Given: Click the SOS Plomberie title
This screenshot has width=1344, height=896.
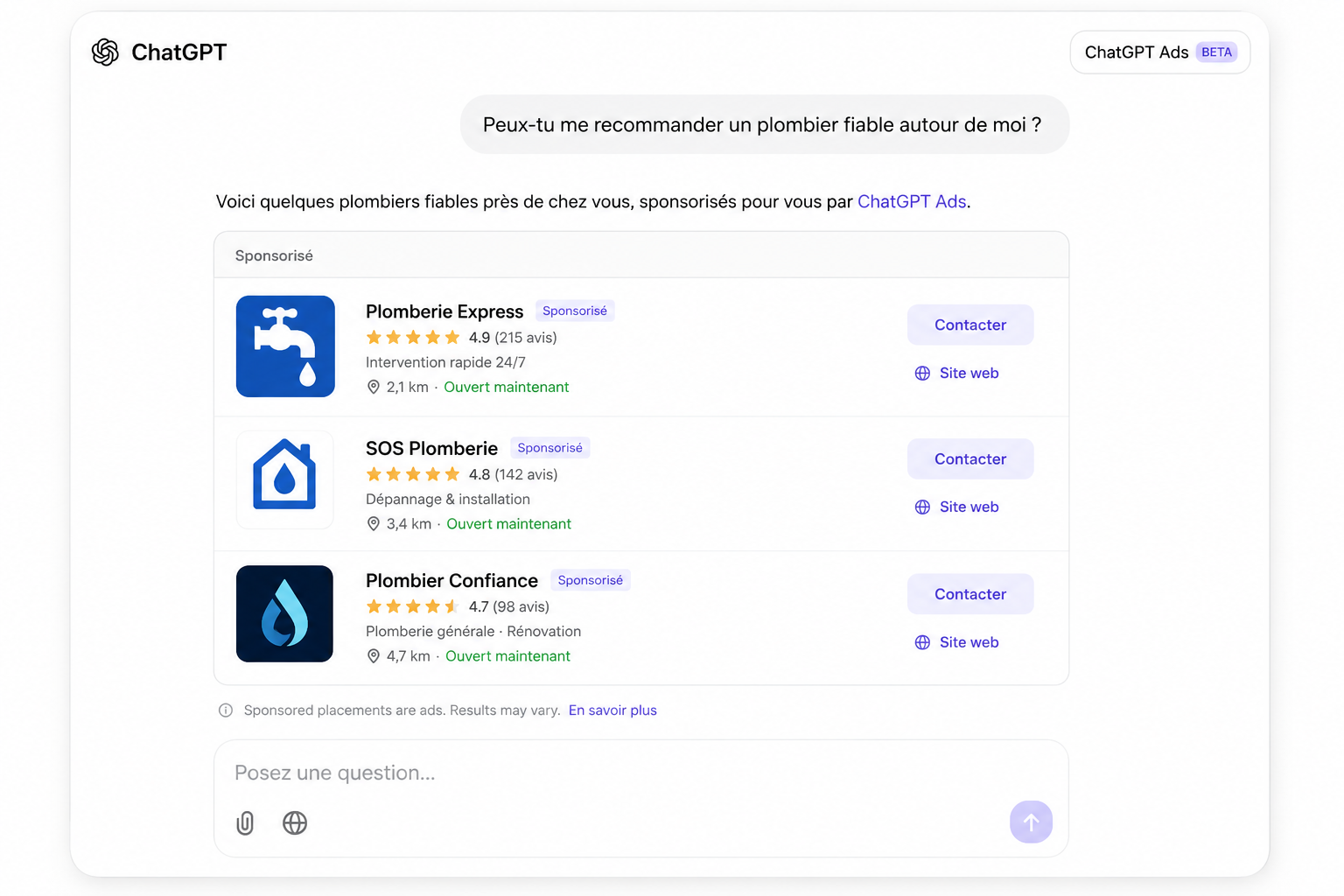Looking at the screenshot, I should click(x=431, y=448).
